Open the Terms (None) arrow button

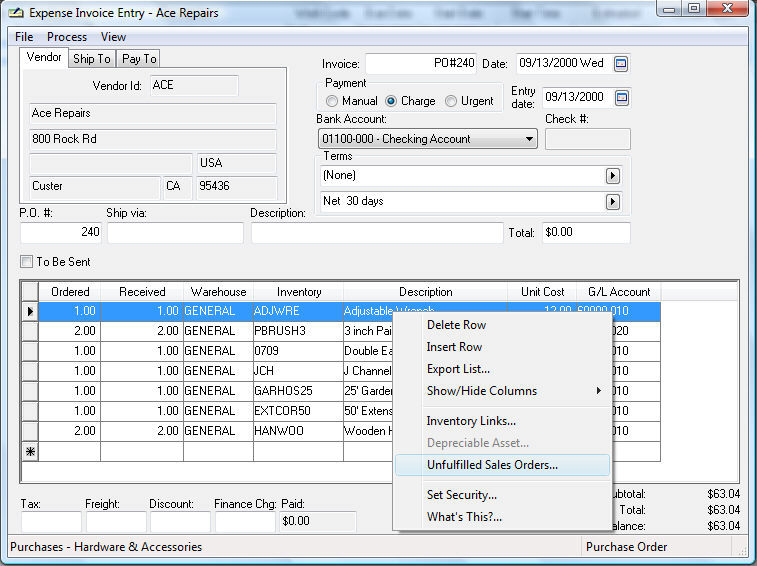[x=613, y=176]
